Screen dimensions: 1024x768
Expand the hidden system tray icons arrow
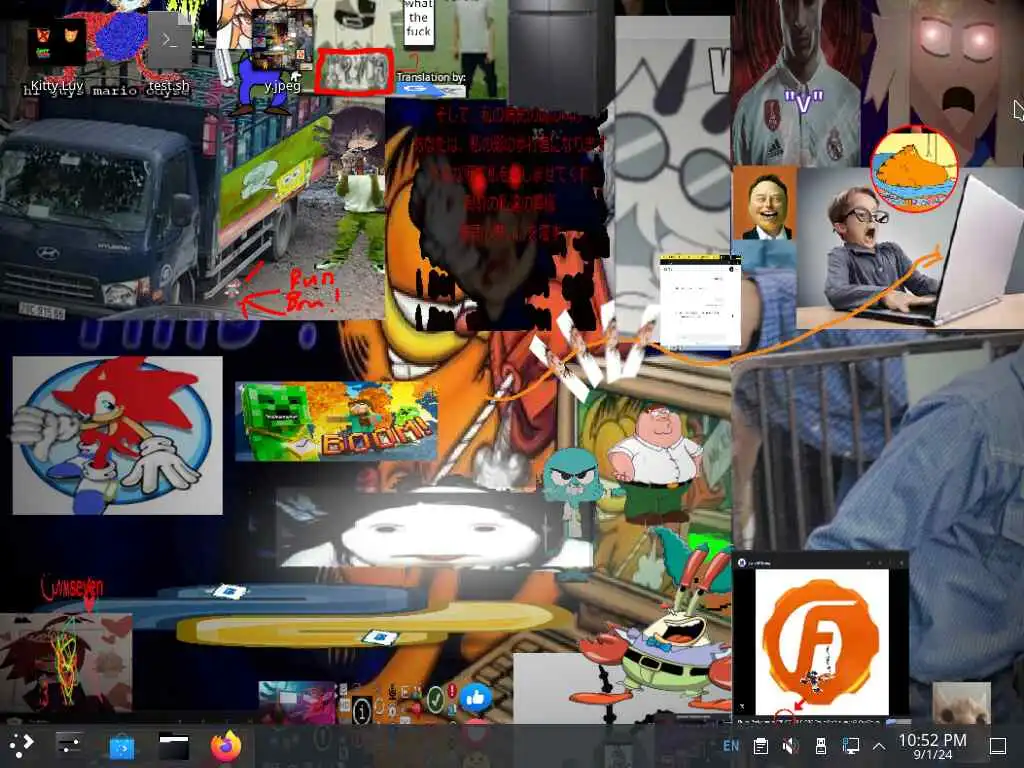pyautogui.click(x=879, y=746)
